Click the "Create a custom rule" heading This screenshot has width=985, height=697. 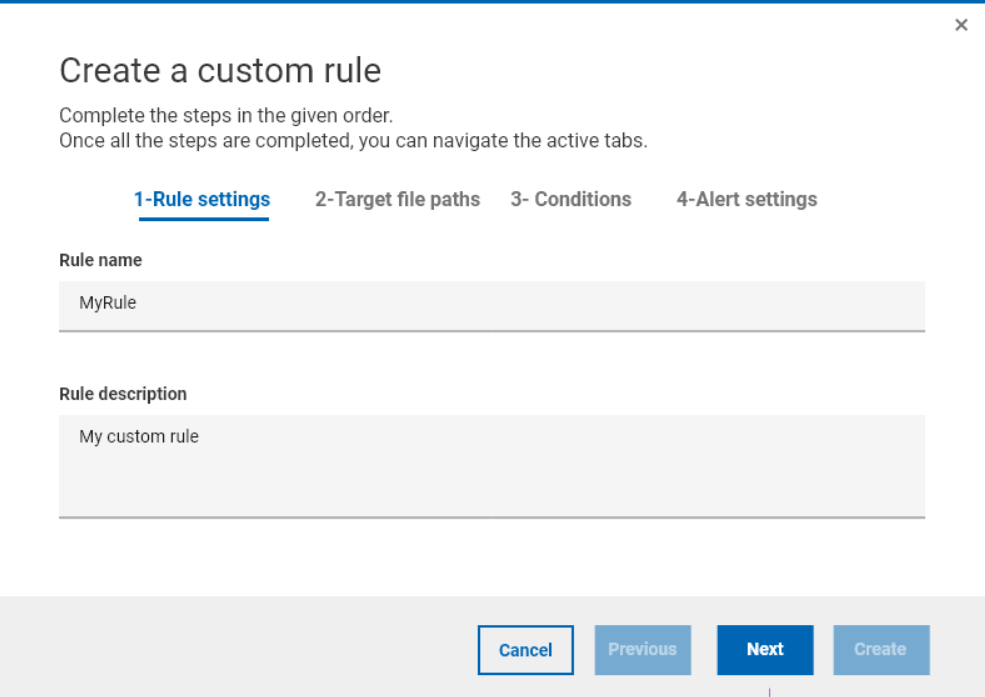click(220, 71)
